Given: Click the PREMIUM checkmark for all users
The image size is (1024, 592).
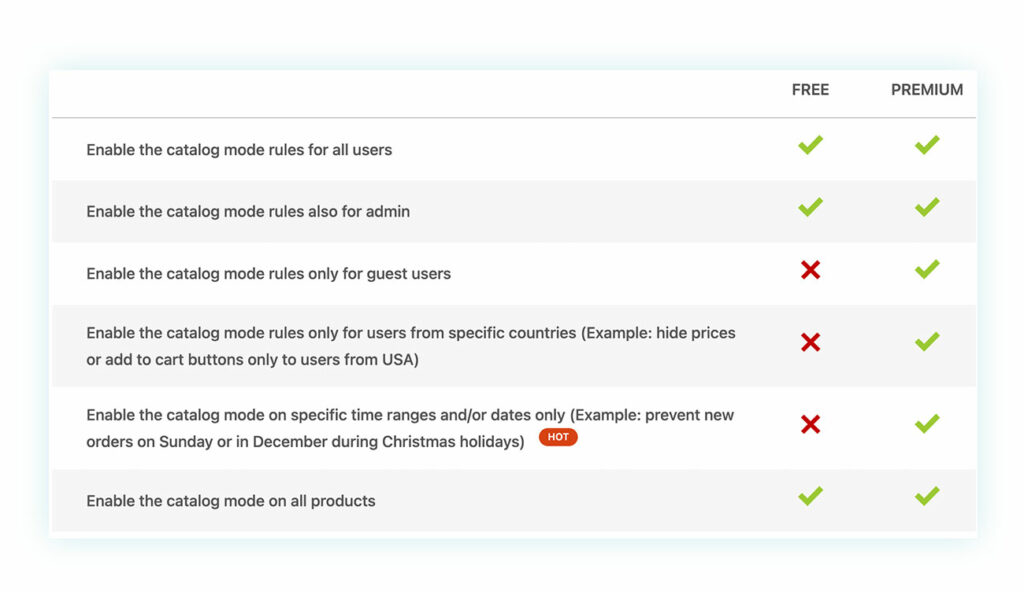Looking at the screenshot, I should (x=927, y=145).
